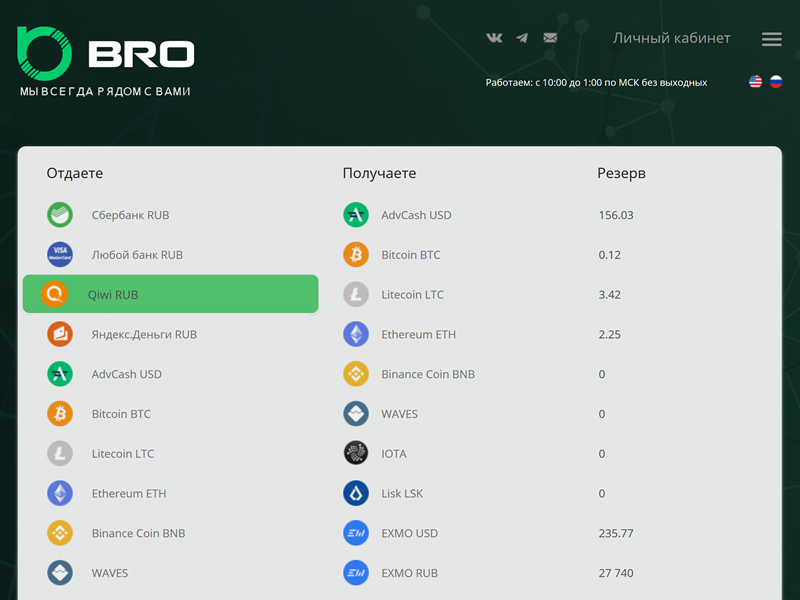The height and width of the screenshot is (600, 800).
Task: Click AdvCash icon in Отдаете column
Action: (60, 374)
